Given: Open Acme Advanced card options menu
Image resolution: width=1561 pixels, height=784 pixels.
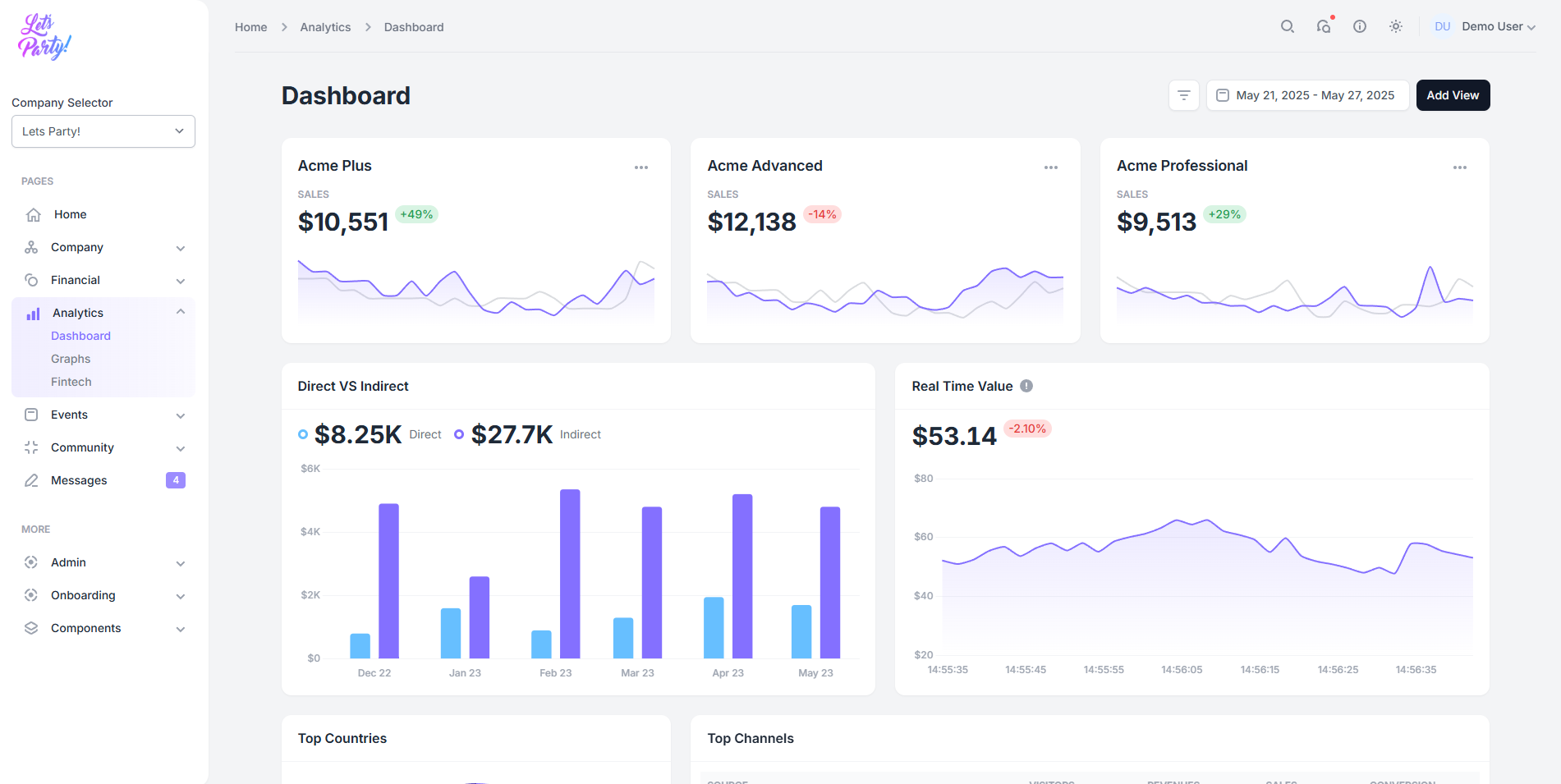Looking at the screenshot, I should (x=1051, y=167).
